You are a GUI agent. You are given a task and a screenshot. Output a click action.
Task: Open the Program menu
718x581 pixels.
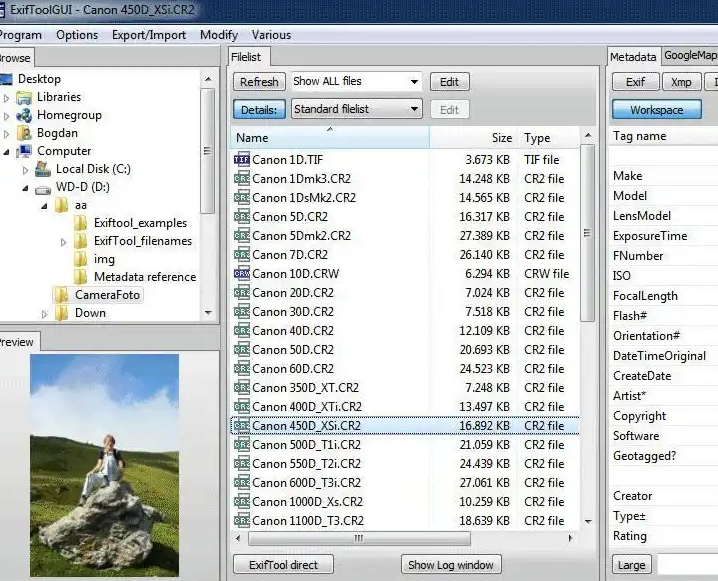[20, 35]
